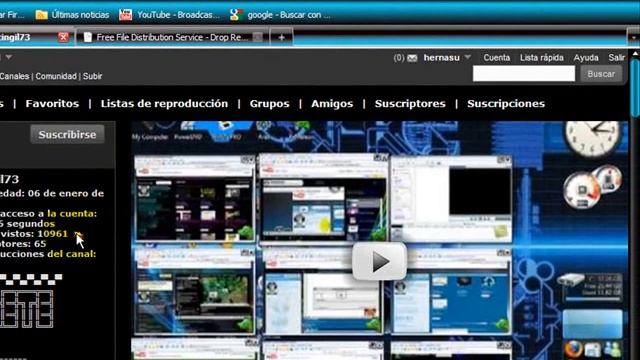Open the Últimas noticias bookmark folder

click(72, 15)
